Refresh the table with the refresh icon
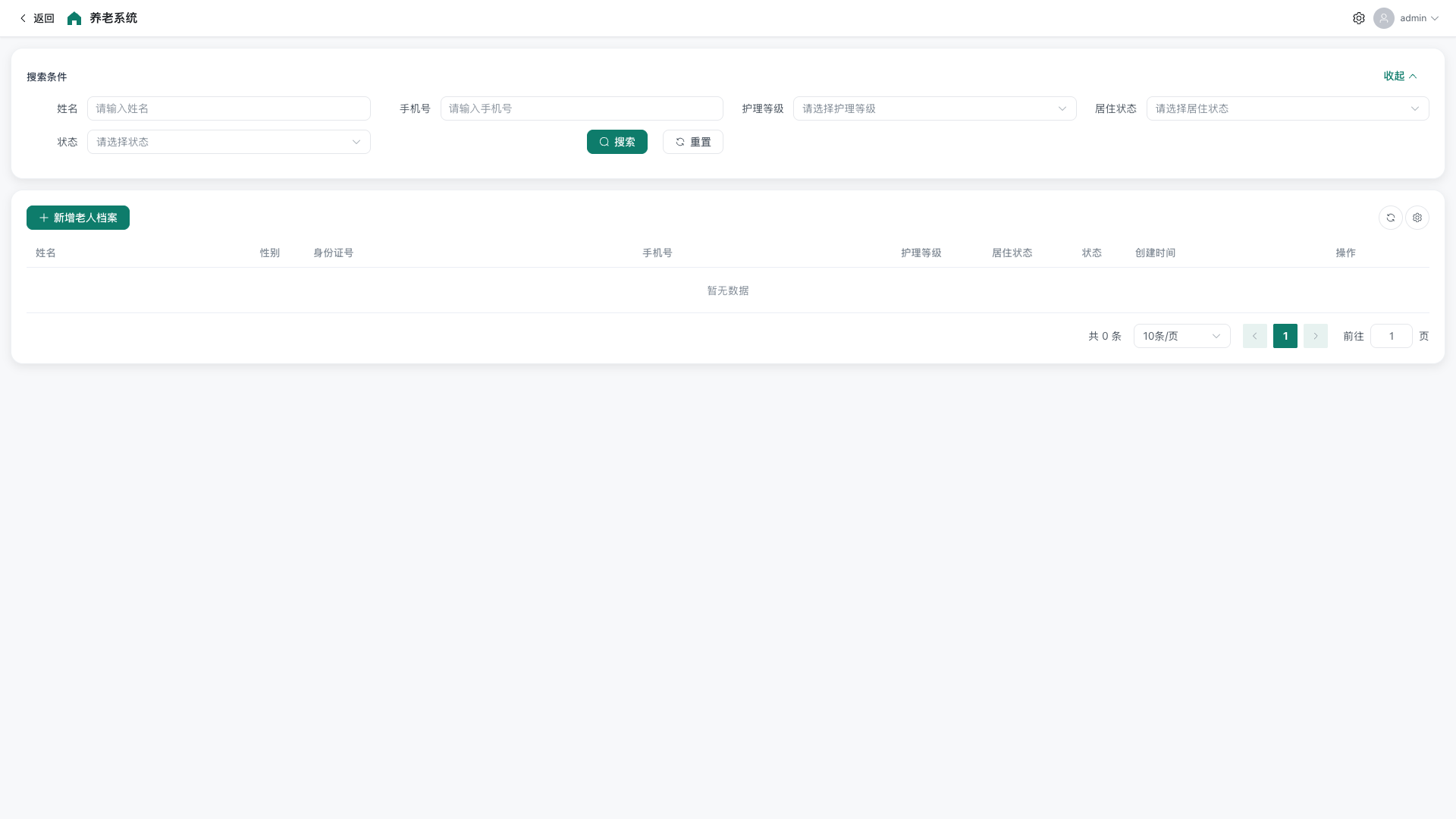 [x=1390, y=218]
